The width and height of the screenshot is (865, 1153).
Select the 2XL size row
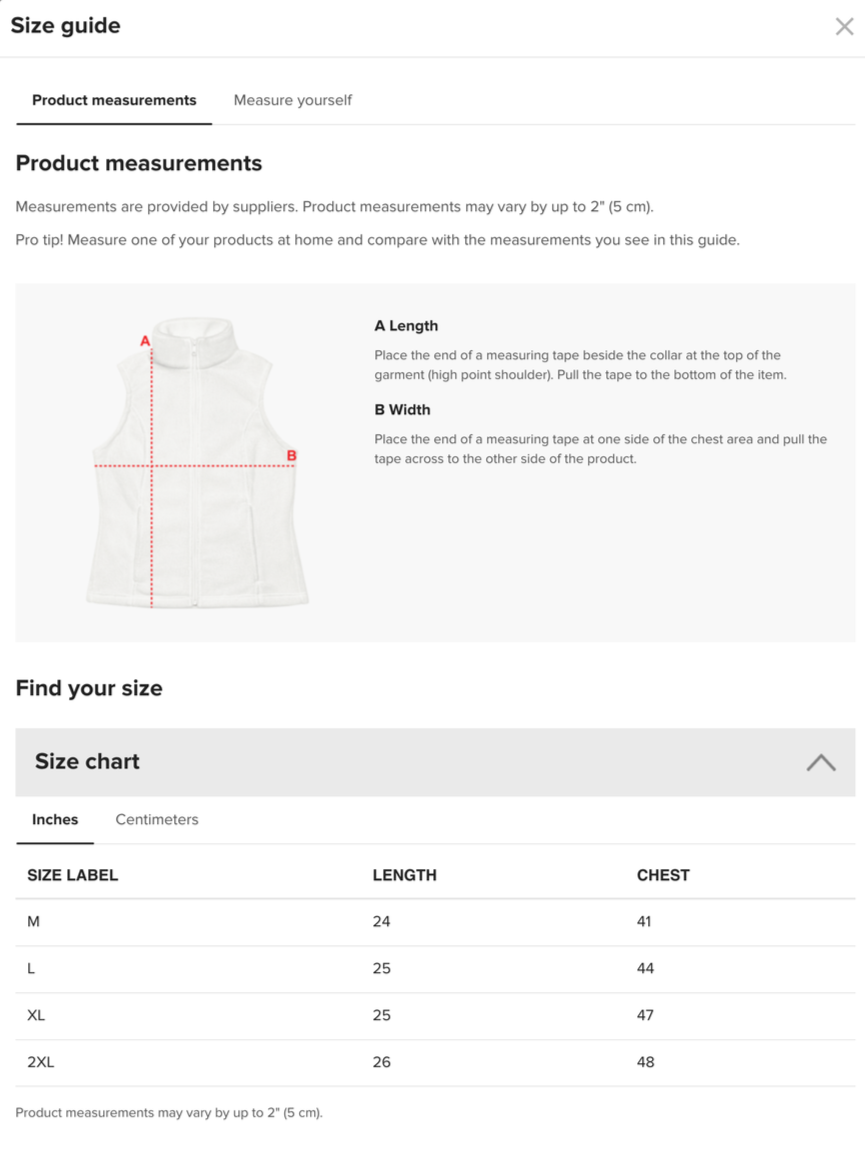(x=435, y=1063)
